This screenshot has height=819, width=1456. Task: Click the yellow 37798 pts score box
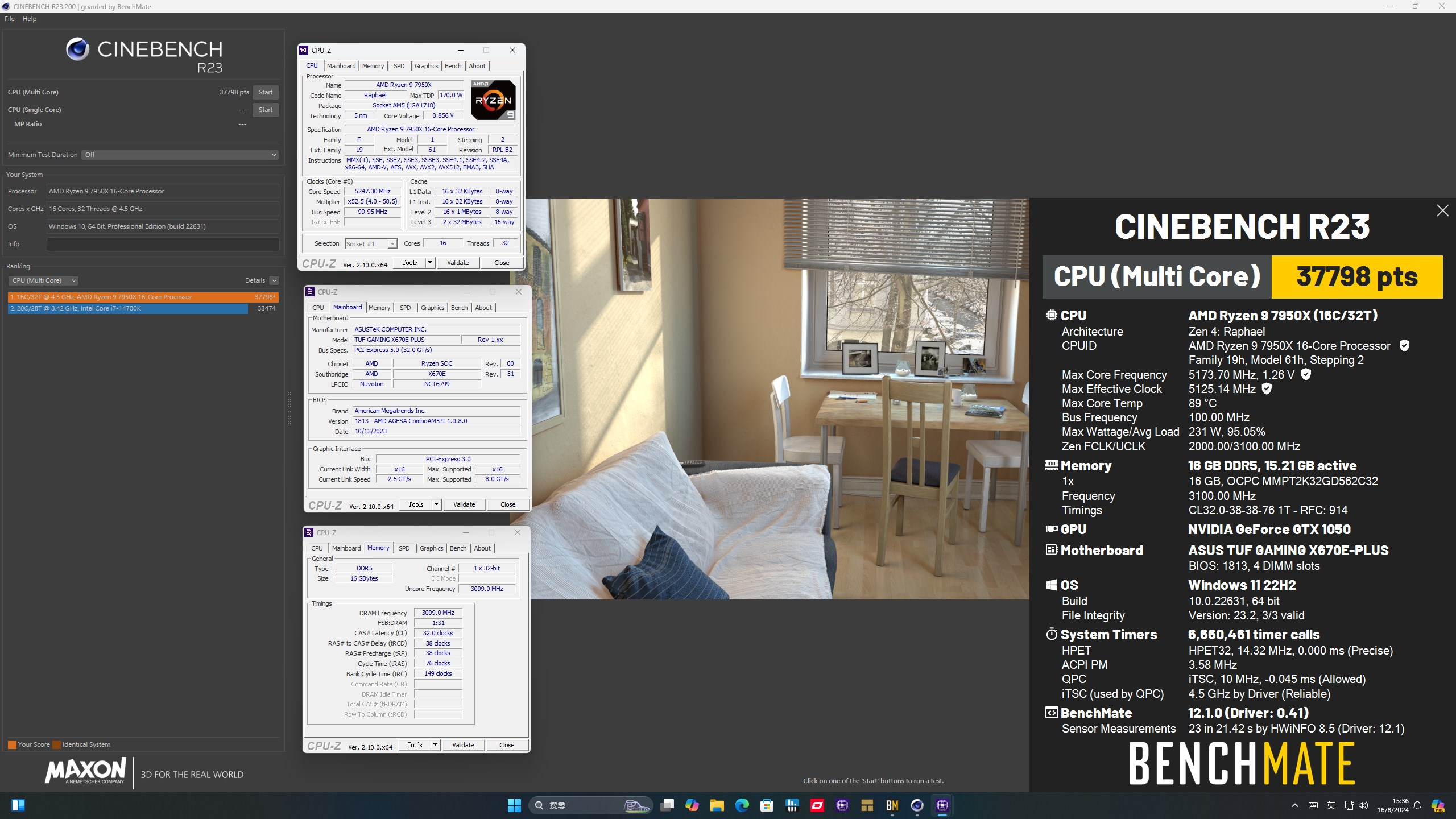point(1357,277)
